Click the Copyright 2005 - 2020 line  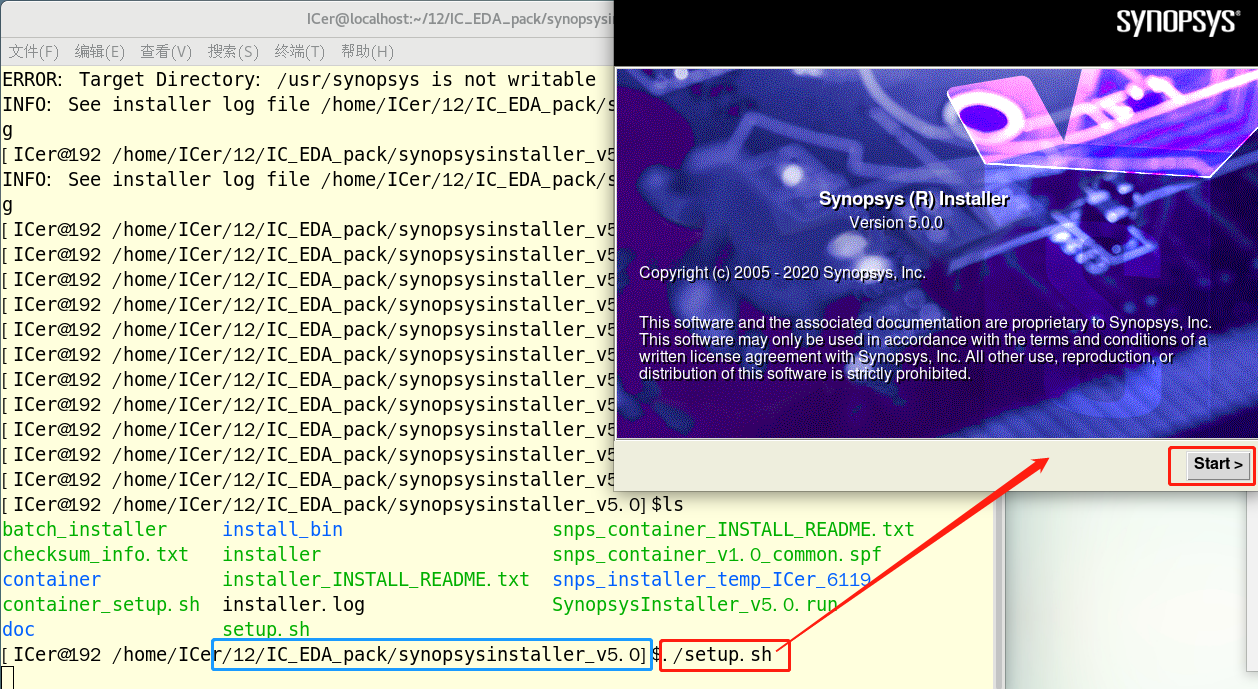tap(783, 272)
